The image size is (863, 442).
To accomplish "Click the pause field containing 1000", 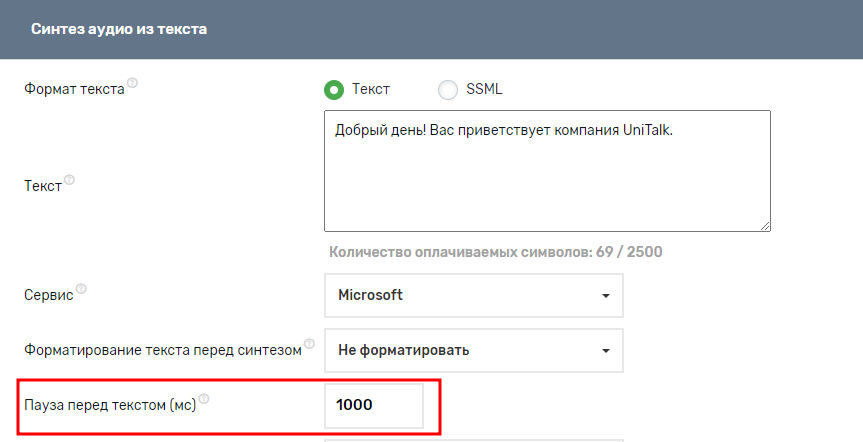I will pyautogui.click(x=373, y=405).
